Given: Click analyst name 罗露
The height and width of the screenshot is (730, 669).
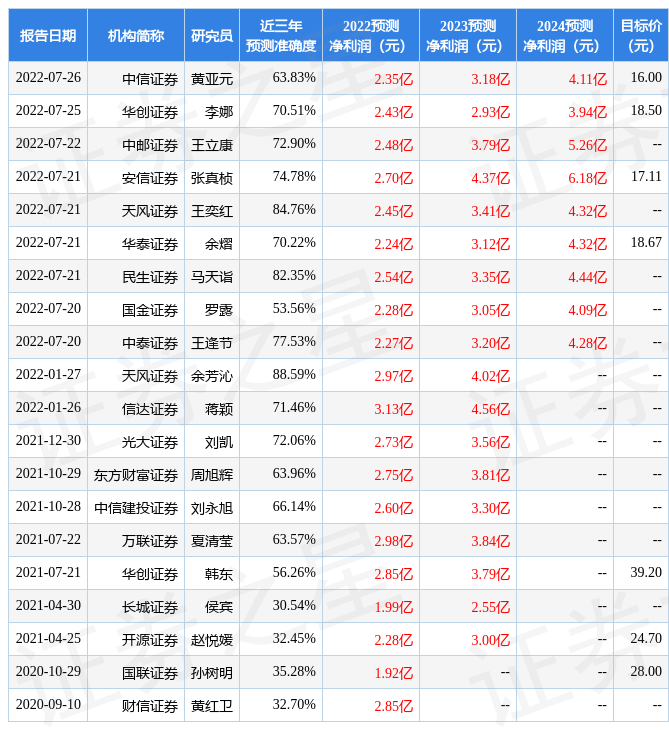Looking at the screenshot, I should tap(219, 310).
